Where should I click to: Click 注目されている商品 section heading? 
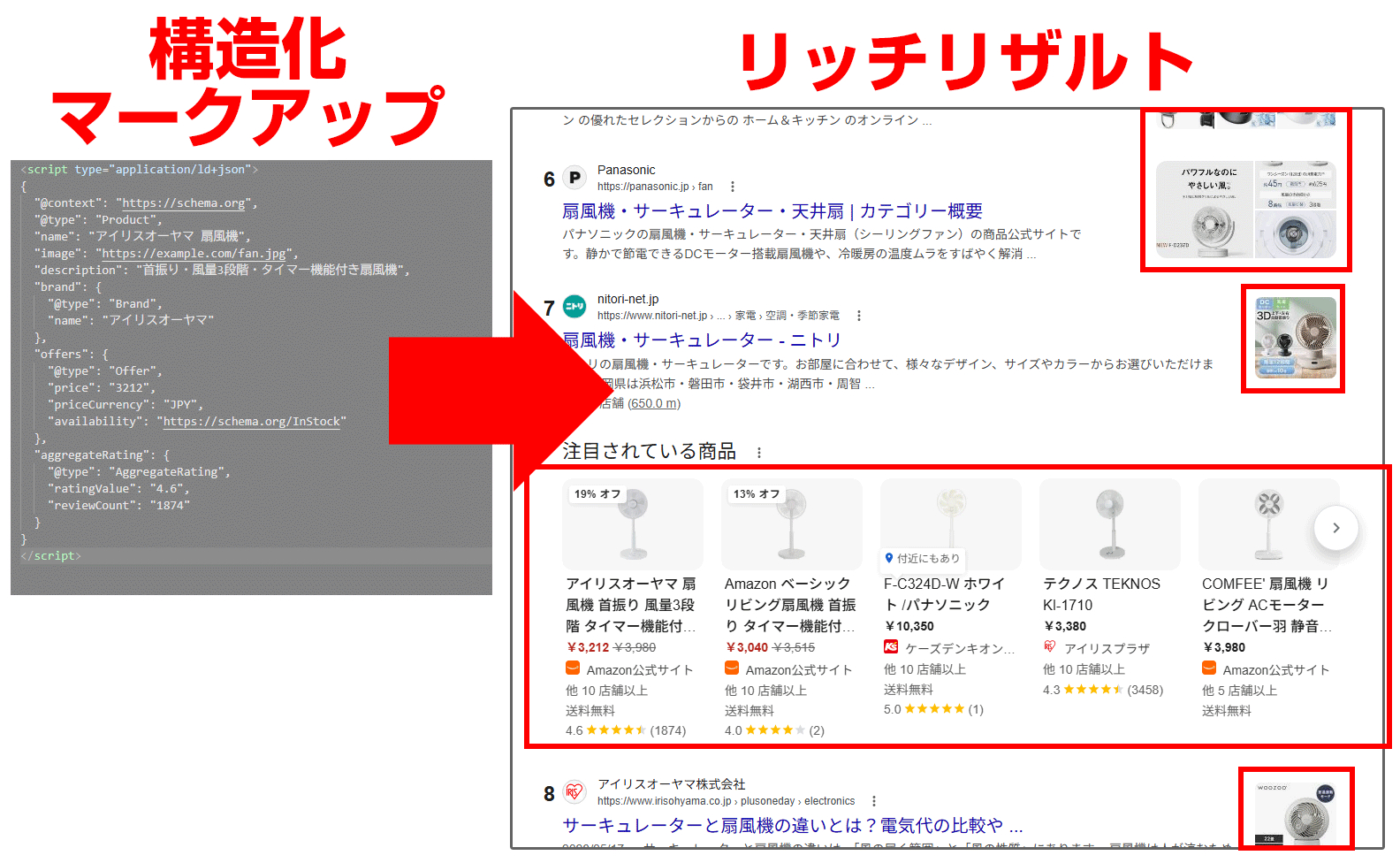coord(650,452)
